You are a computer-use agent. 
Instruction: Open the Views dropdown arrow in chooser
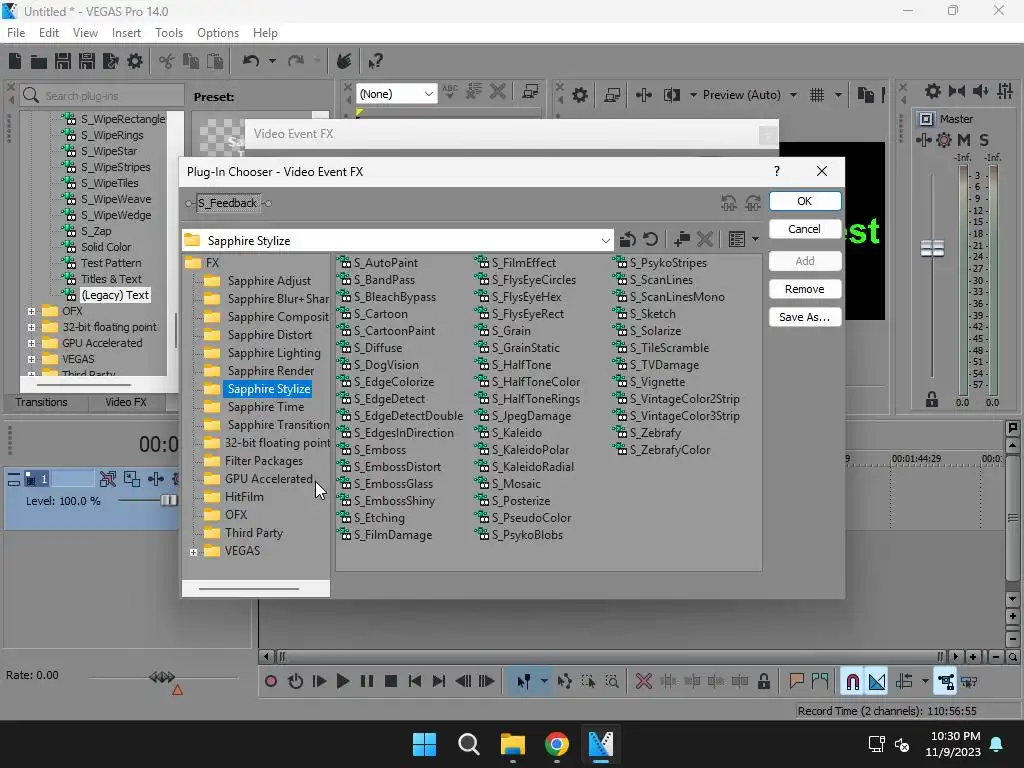click(755, 240)
